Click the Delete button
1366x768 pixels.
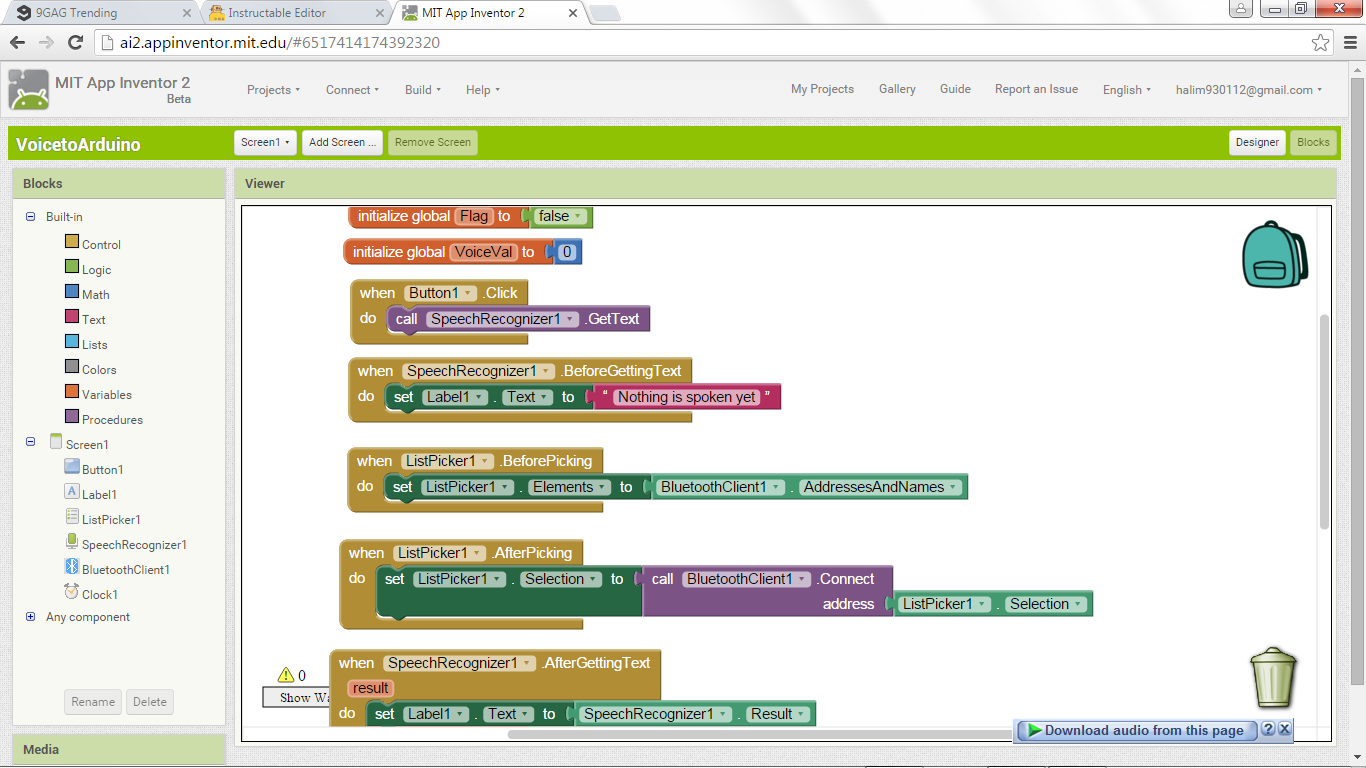(150, 702)
